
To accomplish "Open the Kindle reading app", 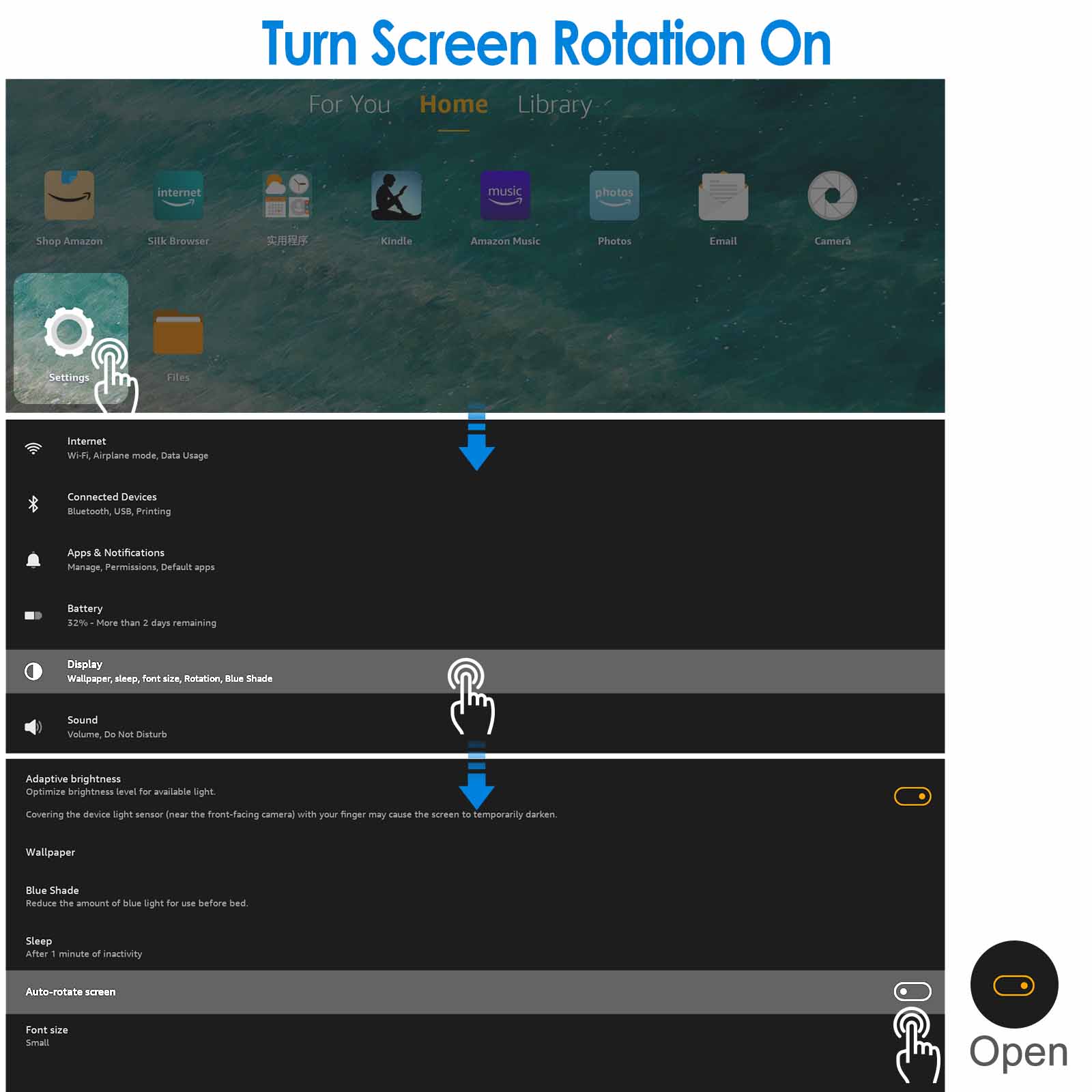I will 396,196.
